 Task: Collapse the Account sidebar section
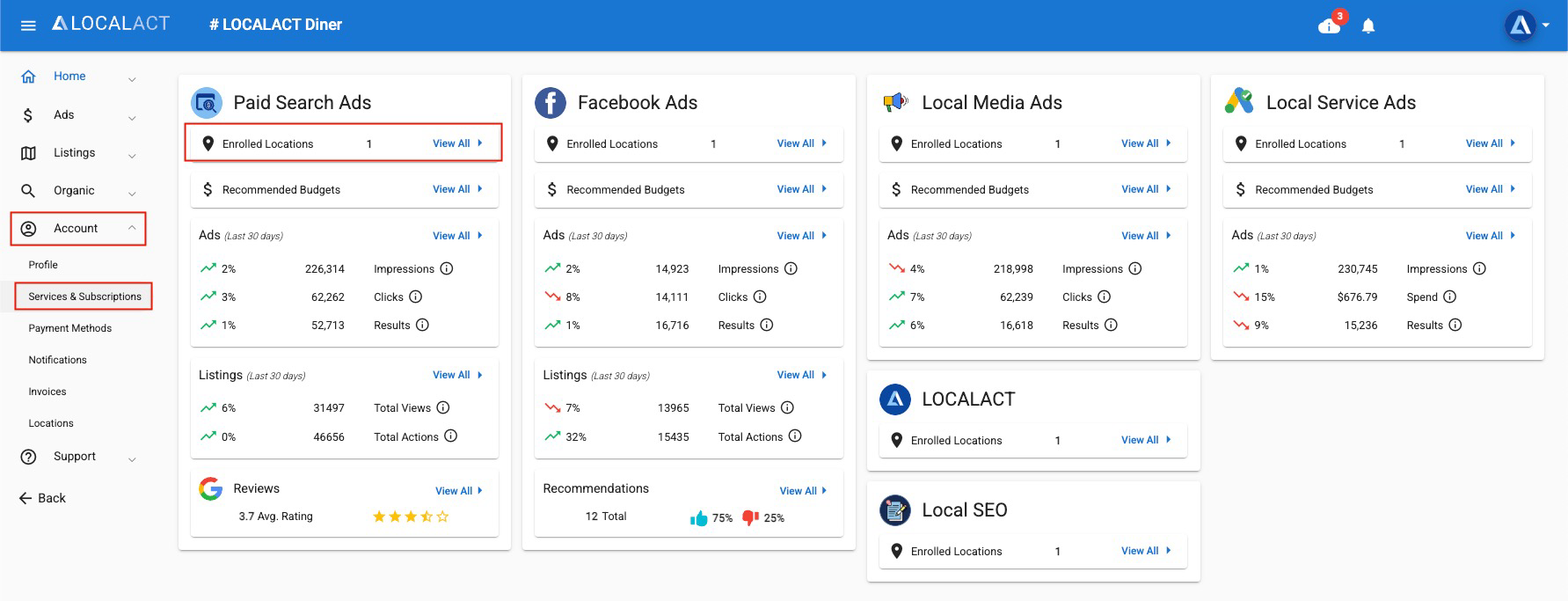point(132,229)
